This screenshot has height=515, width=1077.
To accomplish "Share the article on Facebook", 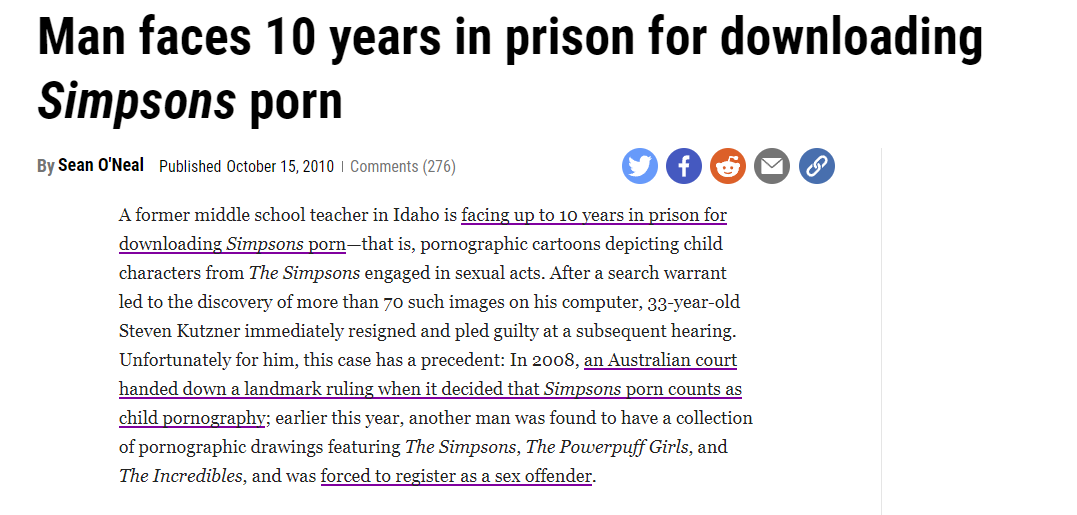I will tap(683, 166).
